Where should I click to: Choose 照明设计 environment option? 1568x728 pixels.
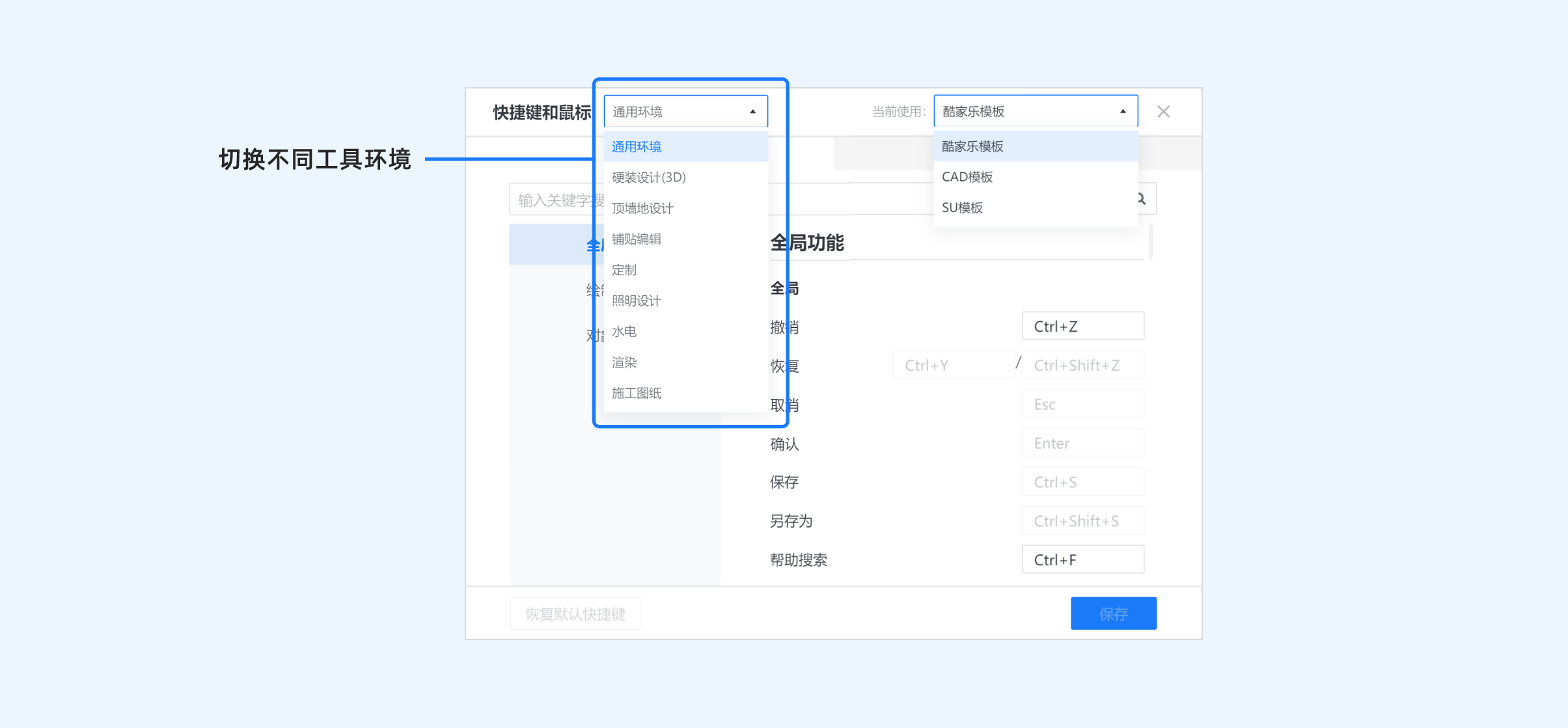(637, 301)
